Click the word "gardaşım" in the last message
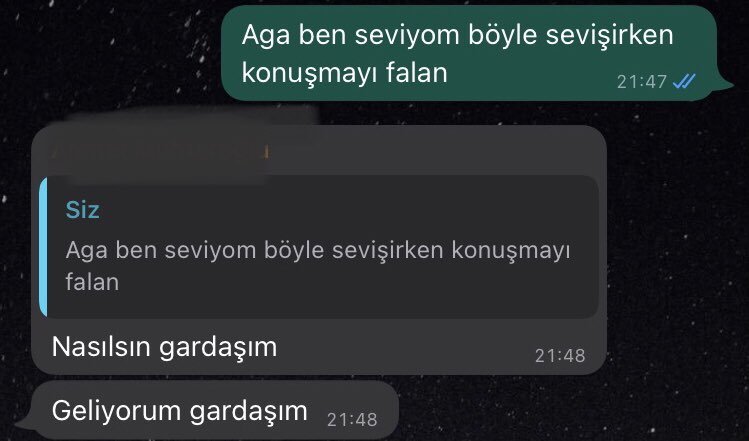This screenshot has height=441, width=749. coord(248,412)
